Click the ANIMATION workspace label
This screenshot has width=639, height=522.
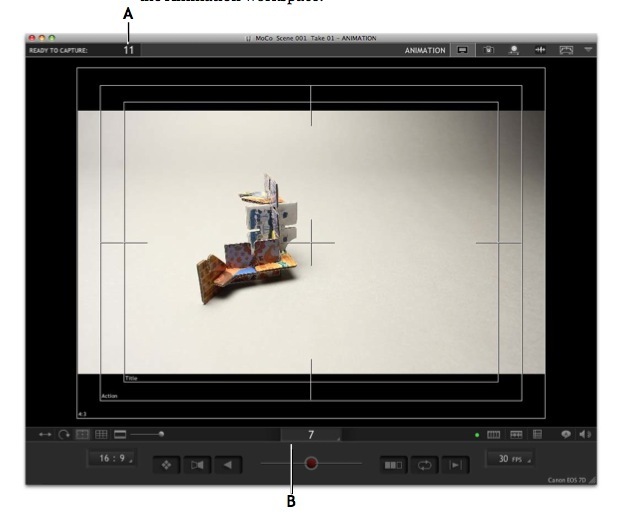click(x=425, y=51)
